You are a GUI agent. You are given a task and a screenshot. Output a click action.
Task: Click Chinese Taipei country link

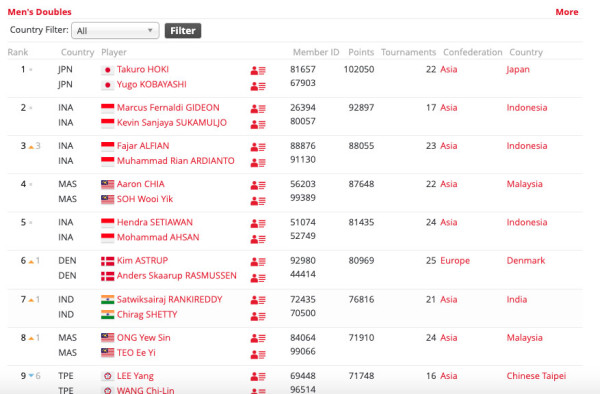point(536,376)
